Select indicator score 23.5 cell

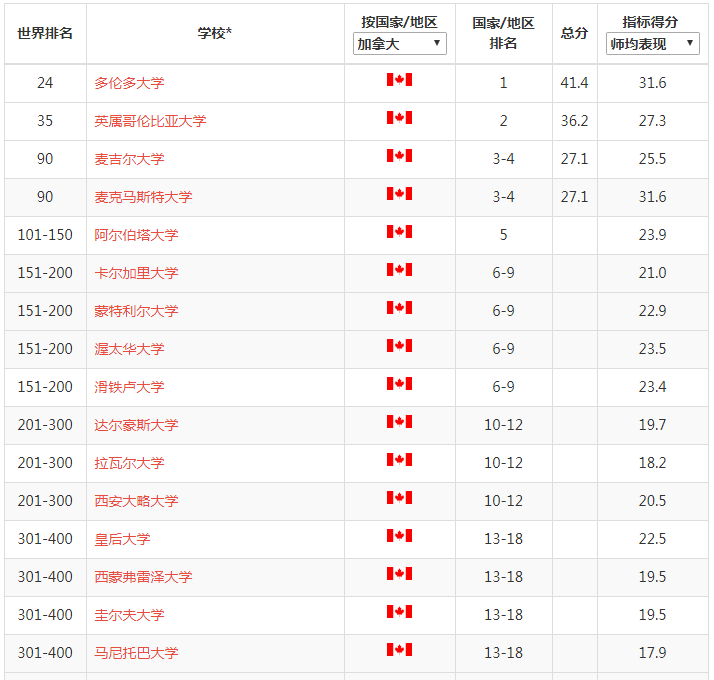click(653, 349)
